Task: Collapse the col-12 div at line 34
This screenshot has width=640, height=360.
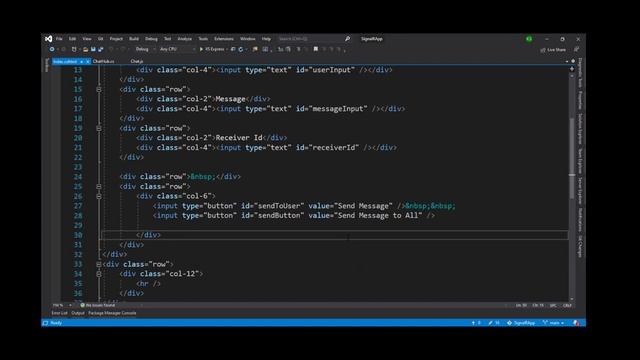Action: [99, 274]
